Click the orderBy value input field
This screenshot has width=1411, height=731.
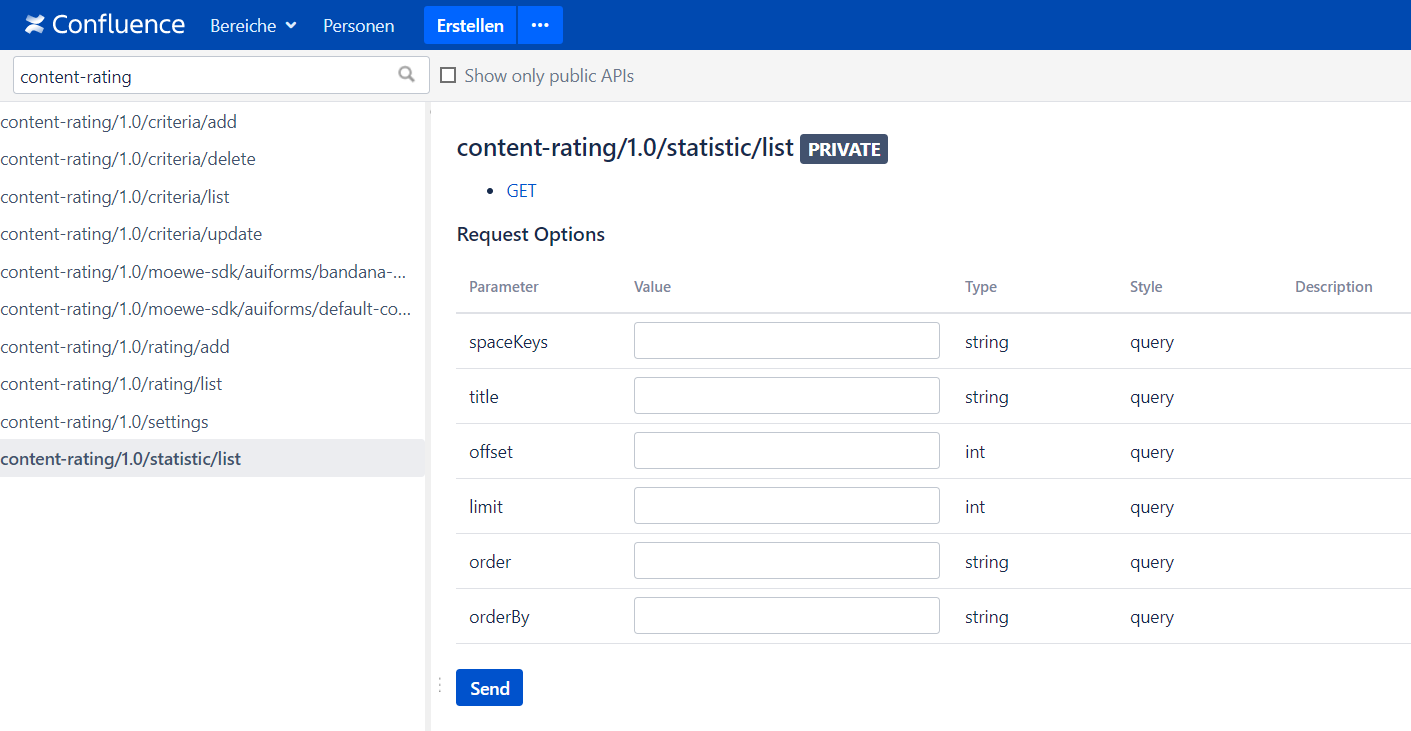tap(786, 616)
